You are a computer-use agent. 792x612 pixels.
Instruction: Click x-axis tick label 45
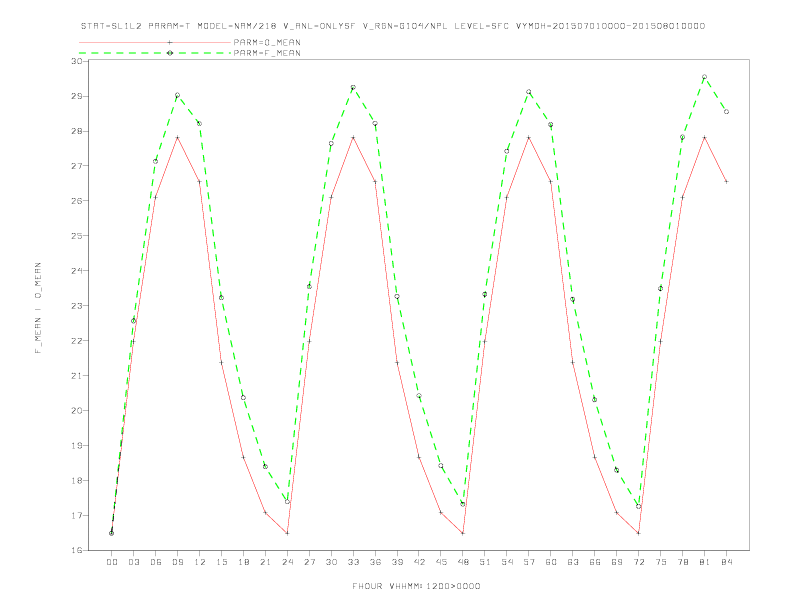441,562
